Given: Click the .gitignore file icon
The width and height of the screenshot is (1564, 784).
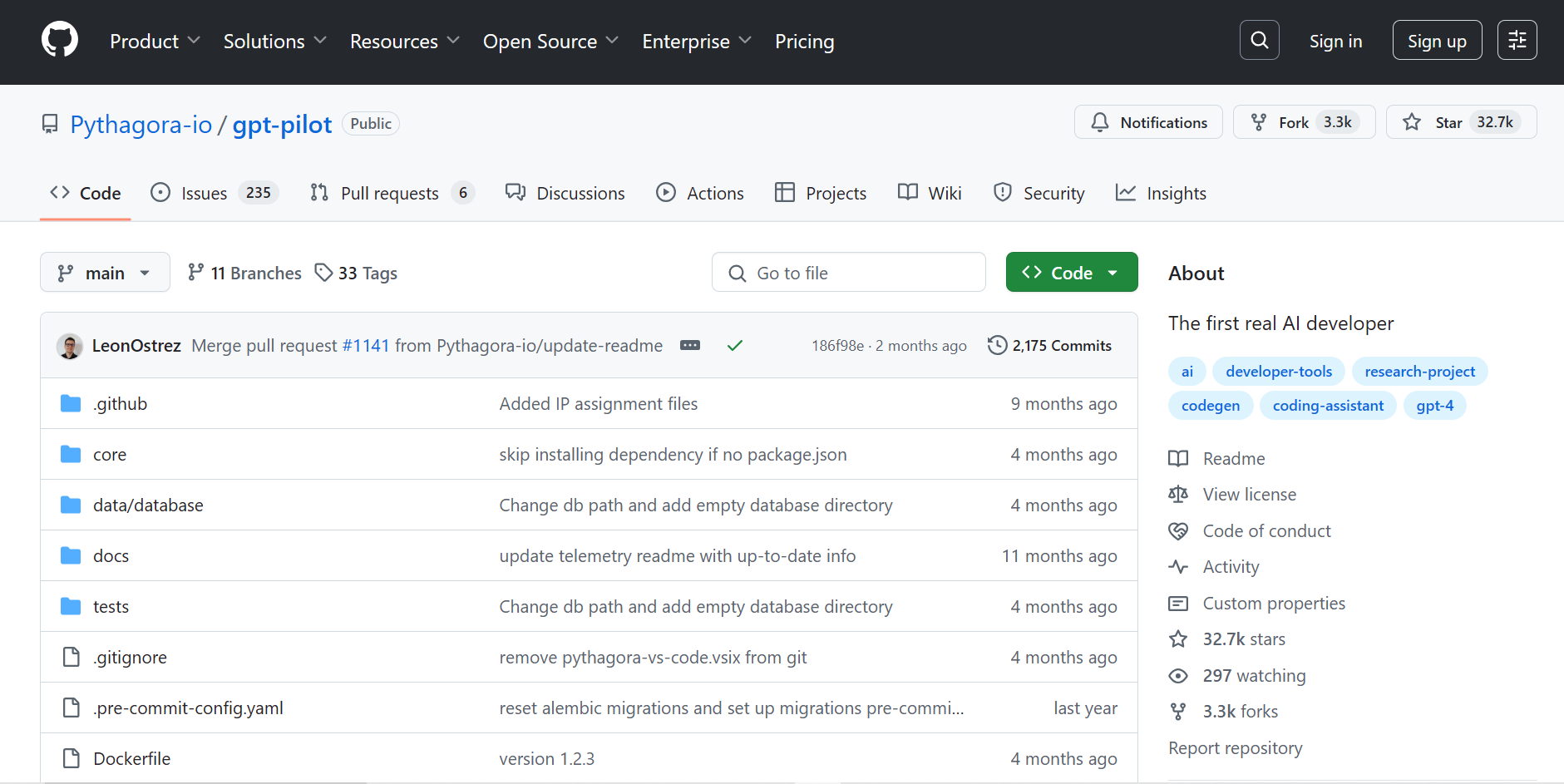Looking at the screenshot, I should click(72, 657).
